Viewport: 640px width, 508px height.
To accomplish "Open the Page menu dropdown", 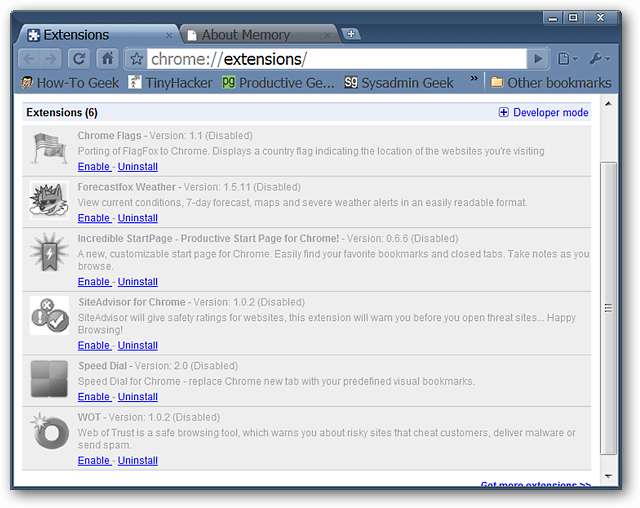I will (x=567, y=59).
